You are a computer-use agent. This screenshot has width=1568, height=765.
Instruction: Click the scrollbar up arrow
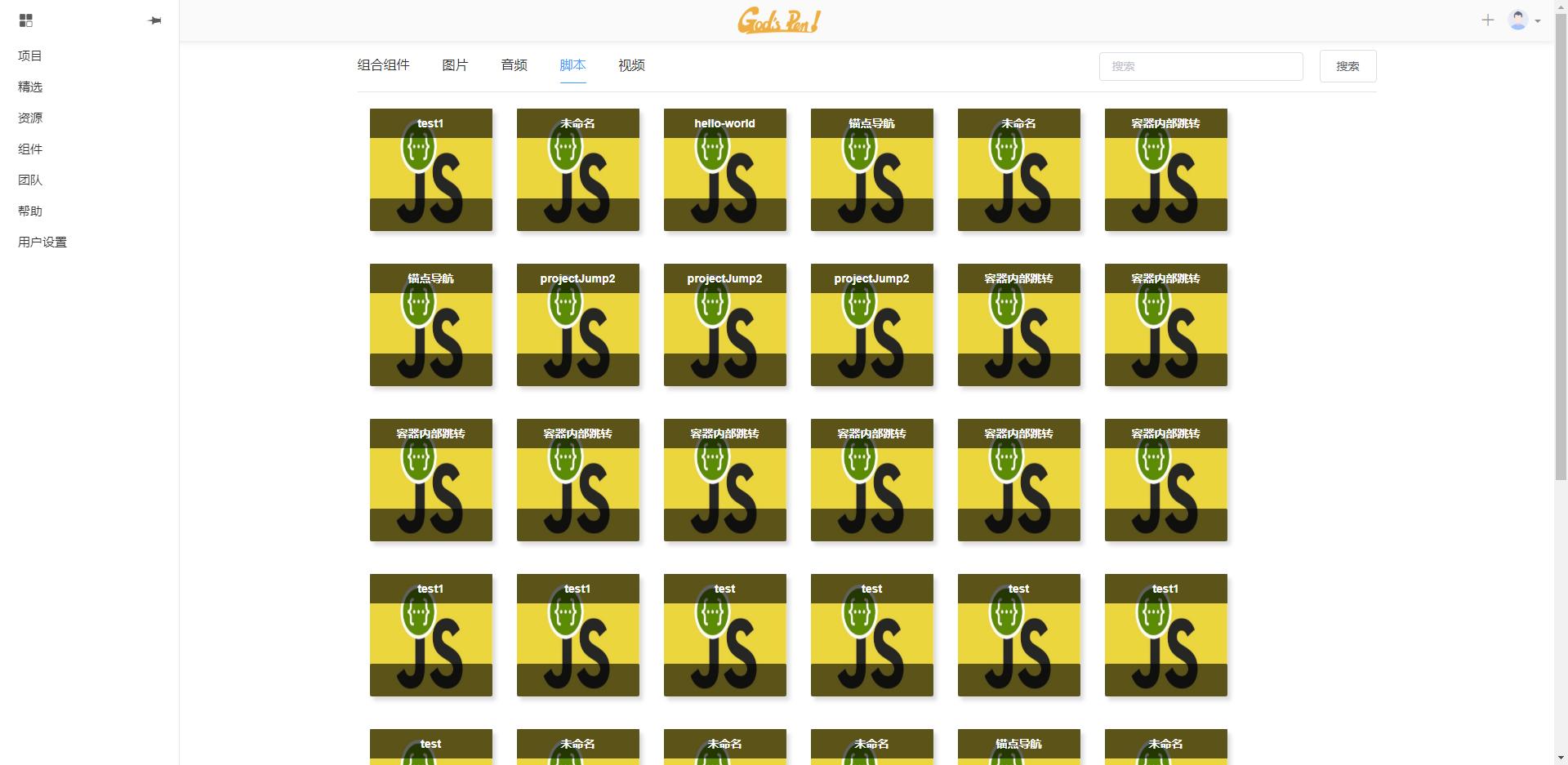pyautogui.click(x=1561, y=7)
